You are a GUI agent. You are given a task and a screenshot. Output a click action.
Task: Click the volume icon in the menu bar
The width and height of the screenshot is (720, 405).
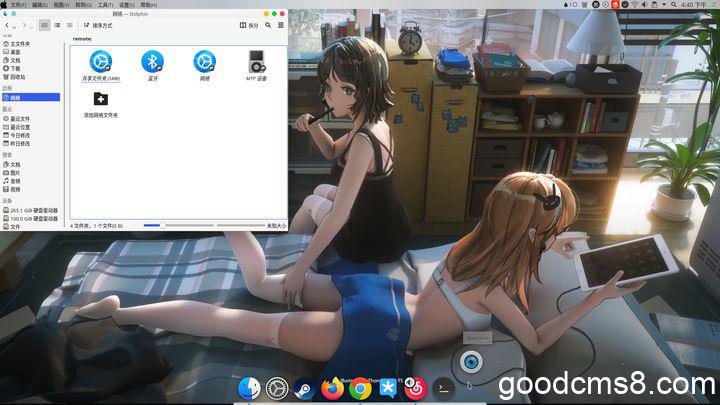(x=644, y=5)
